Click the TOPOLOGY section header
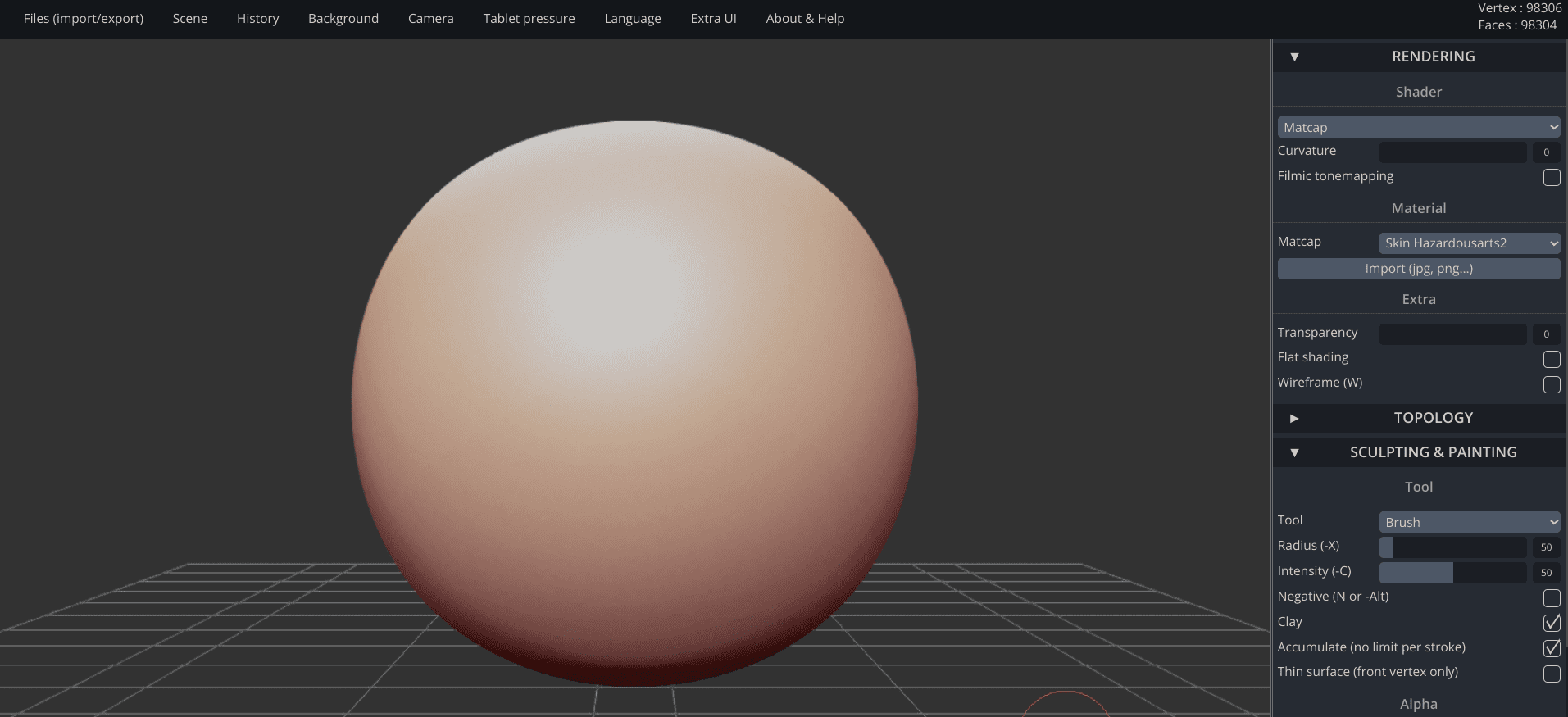 point(1419,418)
